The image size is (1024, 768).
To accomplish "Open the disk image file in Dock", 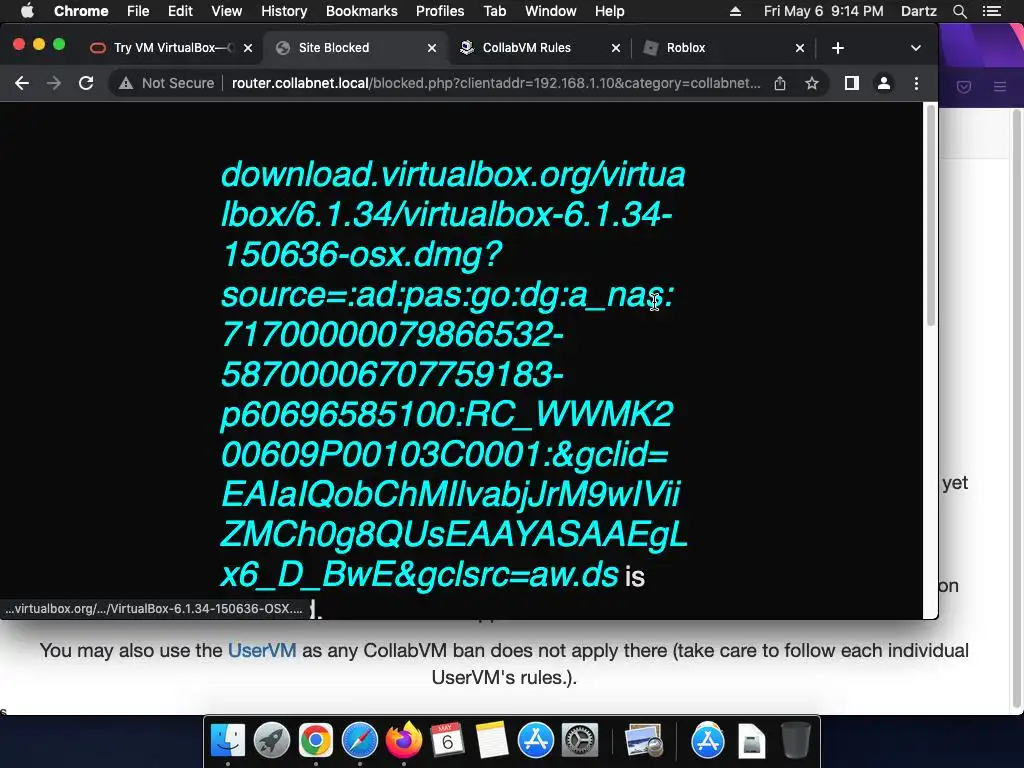I will [752, 741].
